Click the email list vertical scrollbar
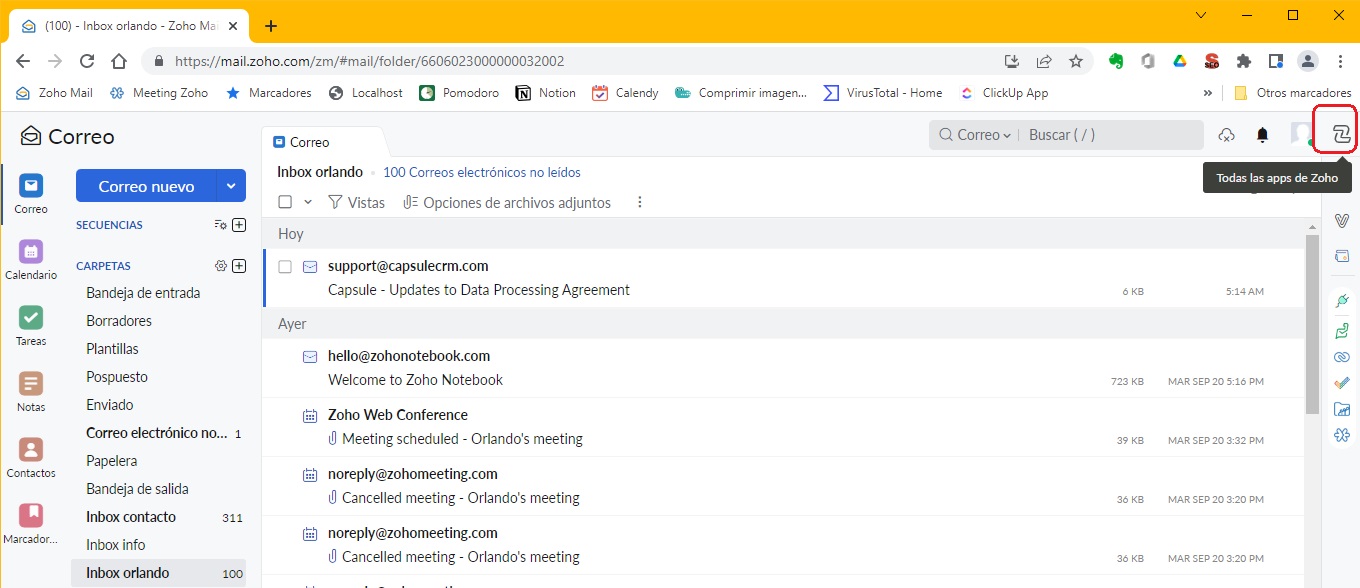Viewport: 1360px width, 588px height. tap(1312, 325)
